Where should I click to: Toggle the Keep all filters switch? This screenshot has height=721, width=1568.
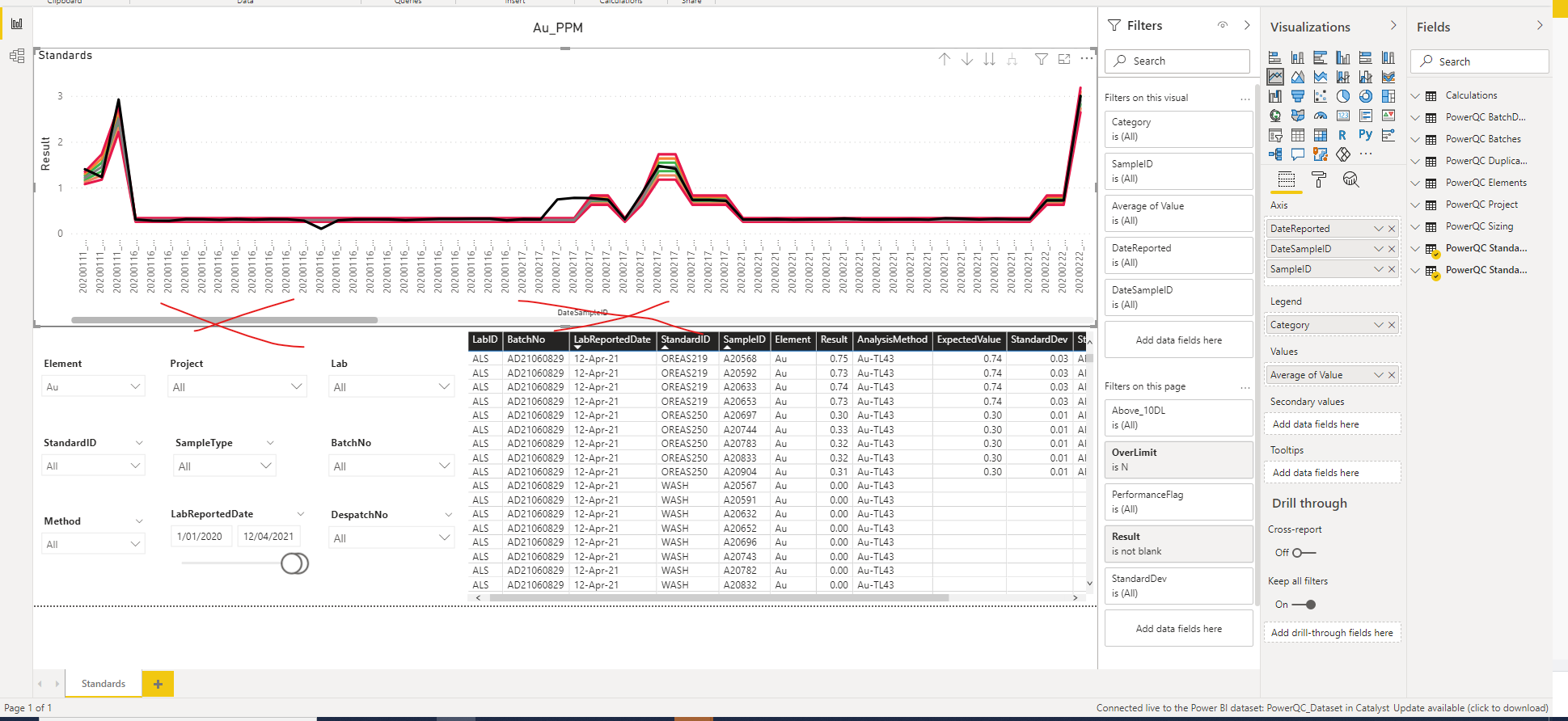[1304, 605]
